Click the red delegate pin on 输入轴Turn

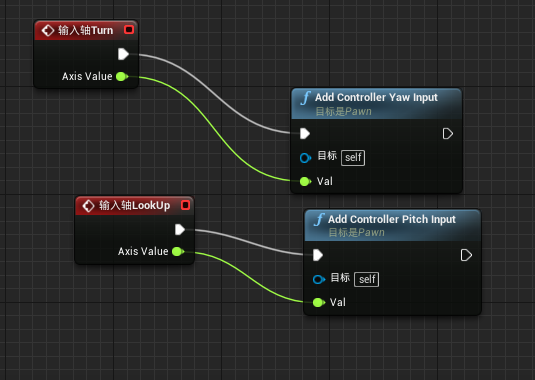click(x=129, y=30)
